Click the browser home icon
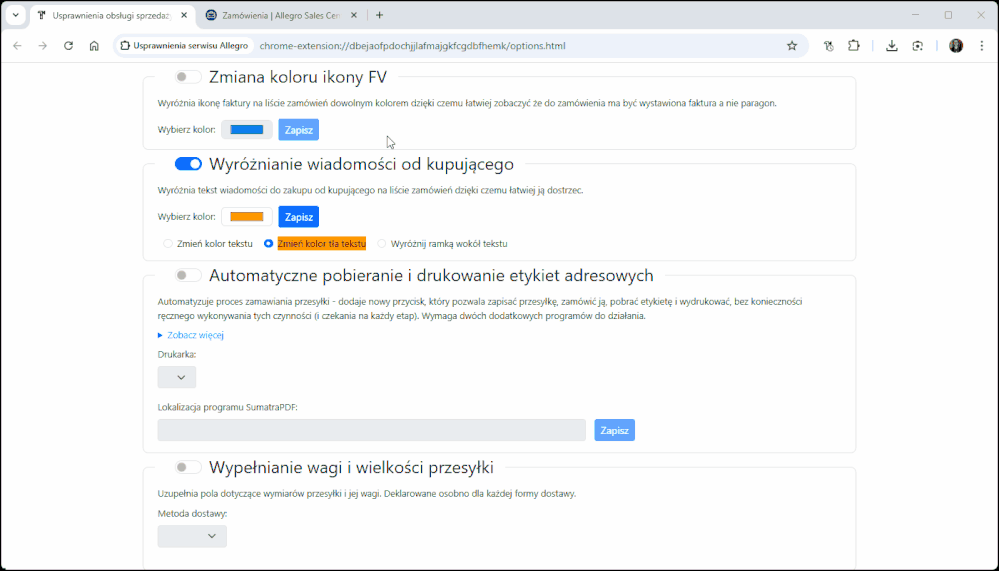Screen dimensions: 999x571 point(94,46)
